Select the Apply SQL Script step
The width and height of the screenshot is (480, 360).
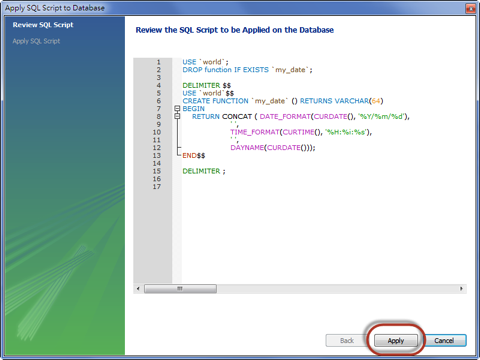click(36, 41)
